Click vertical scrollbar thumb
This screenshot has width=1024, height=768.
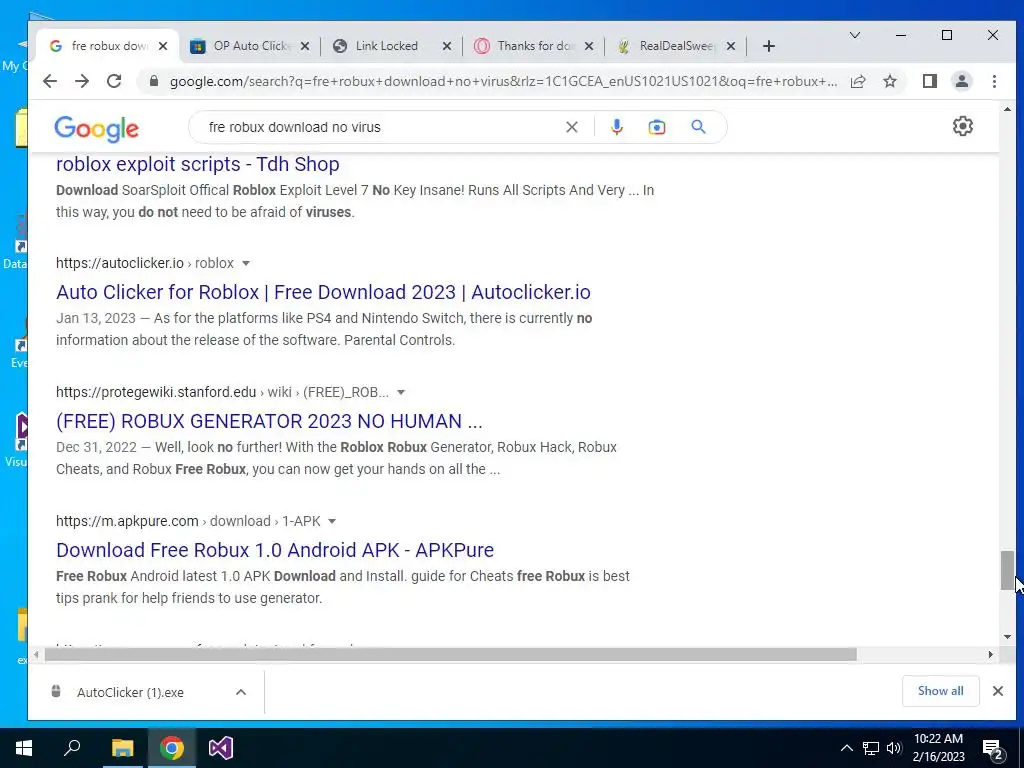pos(1007,570)
